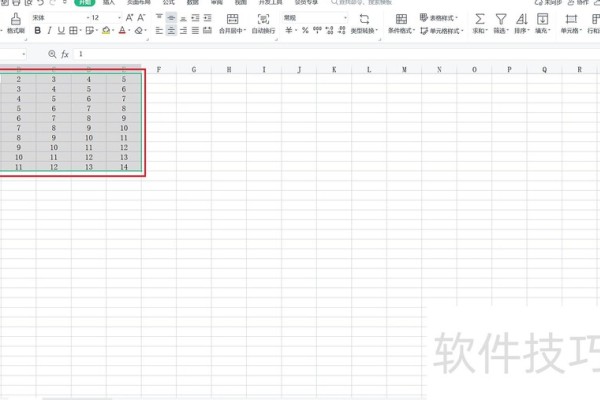
Task: Toggle left horizontal alignment
Action: point(159,30)
